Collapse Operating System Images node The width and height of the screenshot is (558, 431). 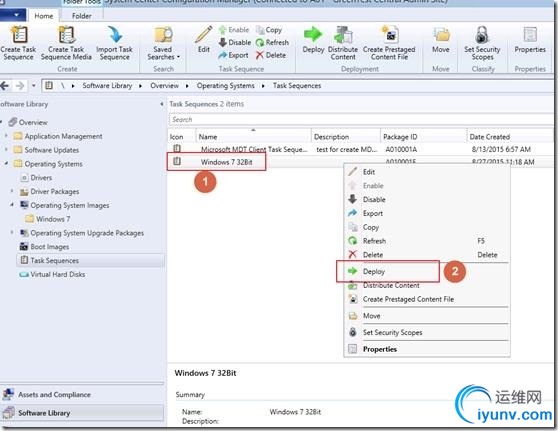click(12, 205)
